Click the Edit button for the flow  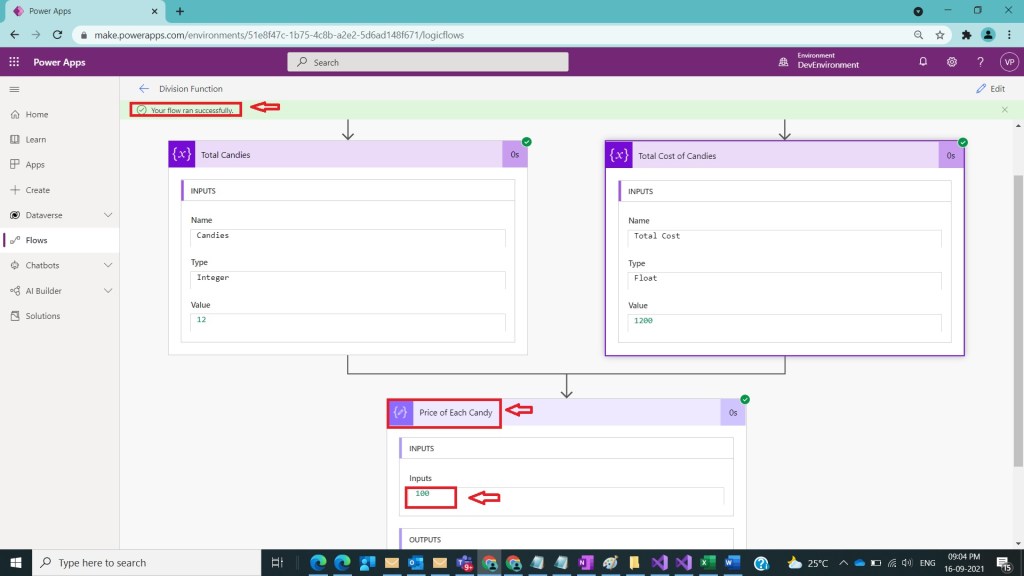(x=990, y=89)
